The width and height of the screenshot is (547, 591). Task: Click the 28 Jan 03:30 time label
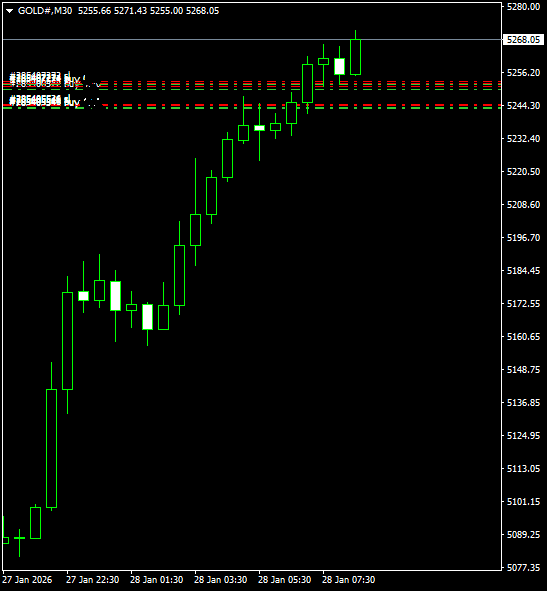[x=221, y=579]
